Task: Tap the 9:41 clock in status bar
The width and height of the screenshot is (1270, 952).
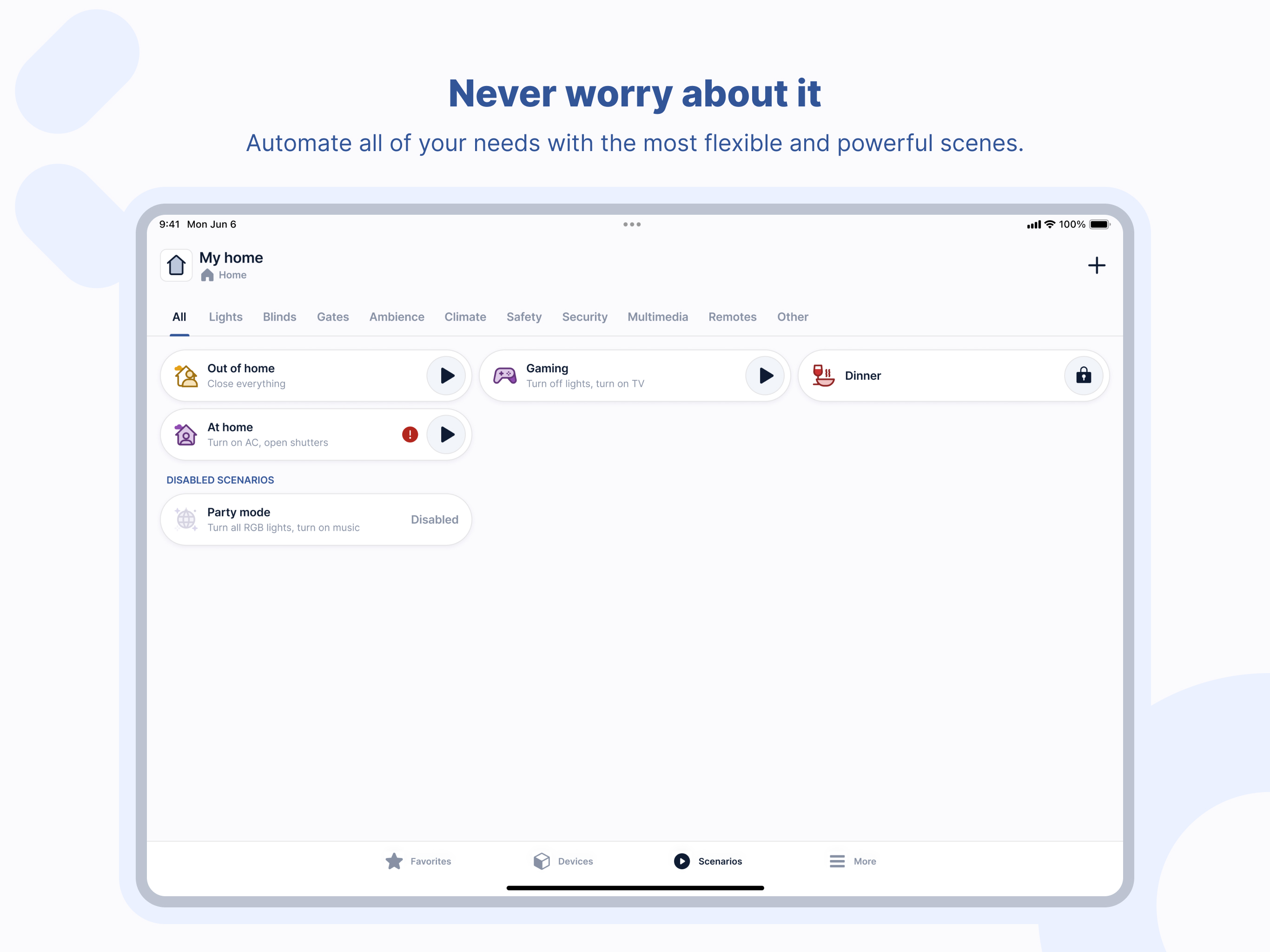Action: tap(169, 225)
